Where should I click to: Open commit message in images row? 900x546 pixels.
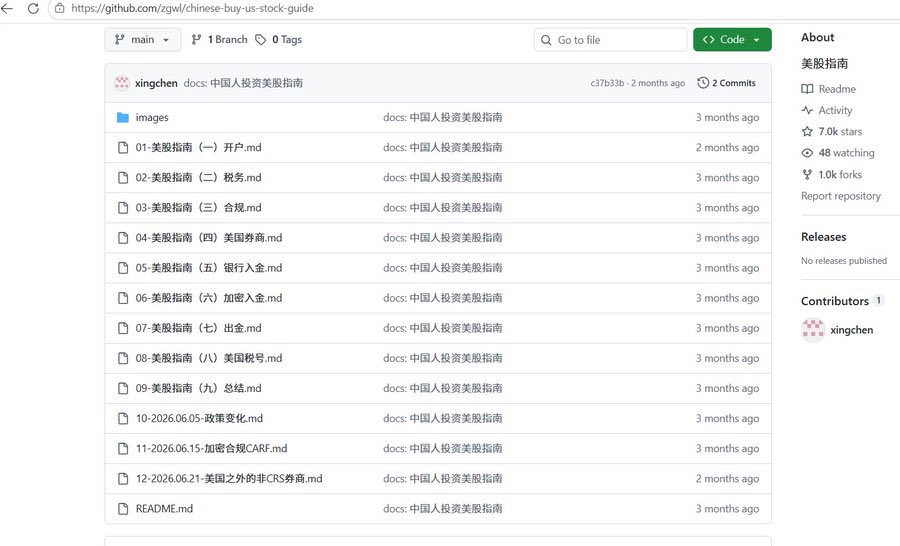(x=443, y=118)
